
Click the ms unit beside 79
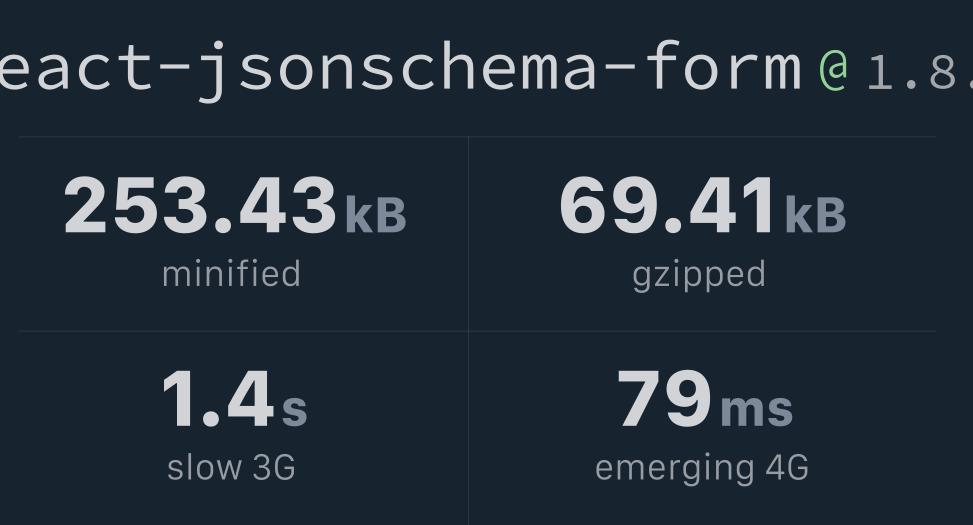click(x=756, y=410)
